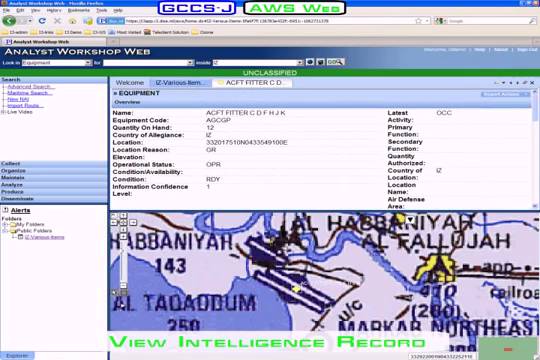
Task: Open the IZ-Various Items folder link
Action: tap(44, 237)
